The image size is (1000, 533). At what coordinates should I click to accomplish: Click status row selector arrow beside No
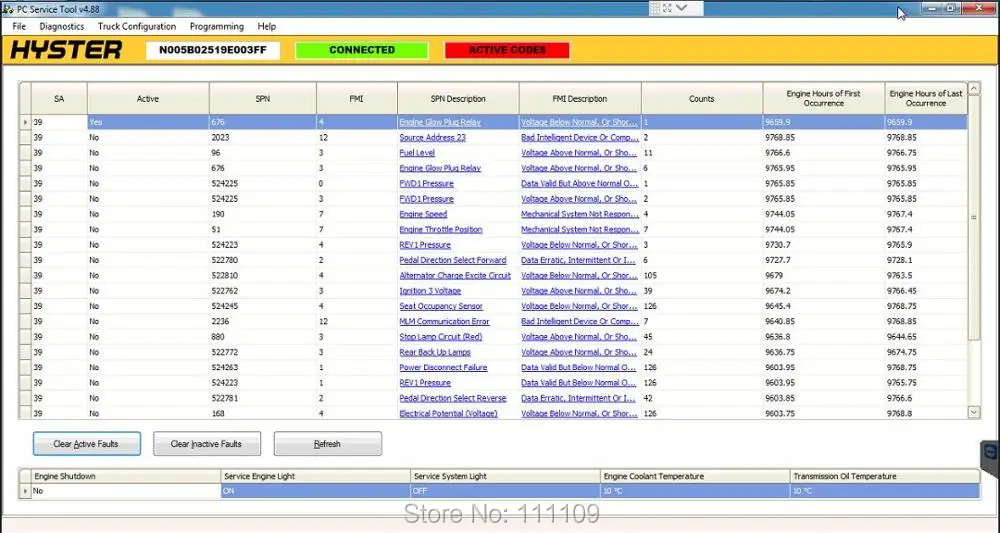point(25,491)
